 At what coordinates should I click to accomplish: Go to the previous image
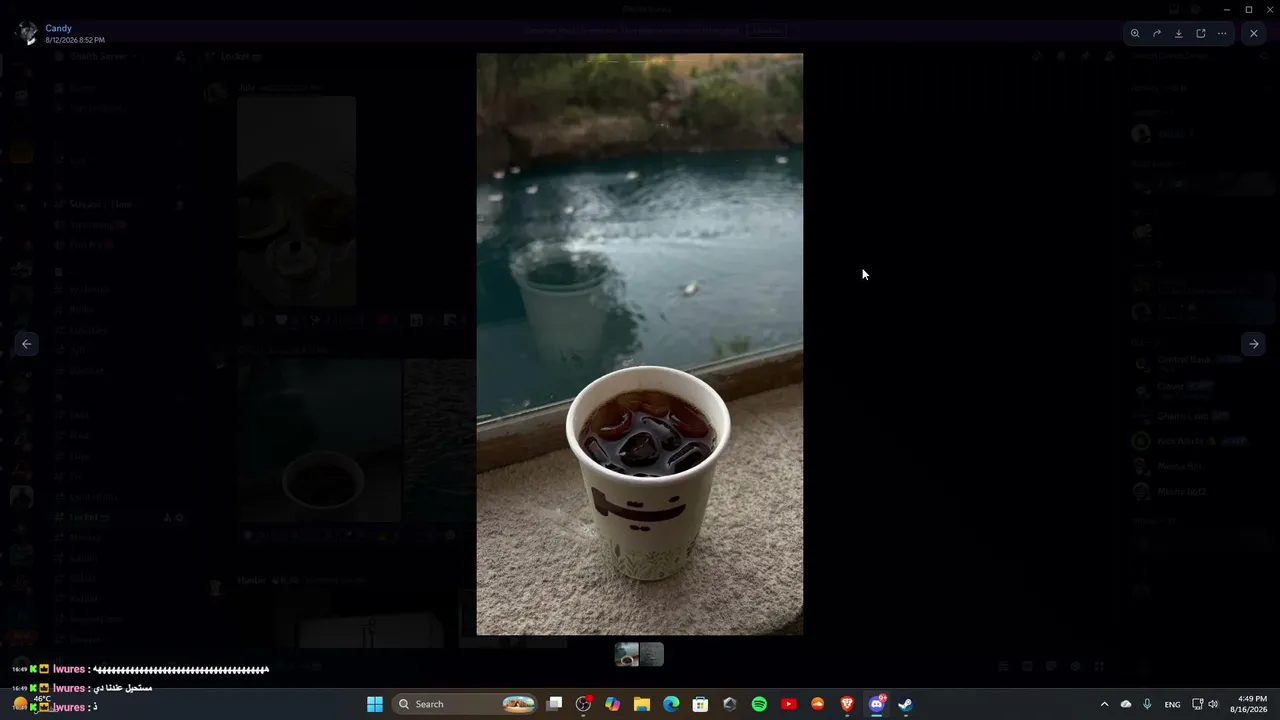(27, 344)
